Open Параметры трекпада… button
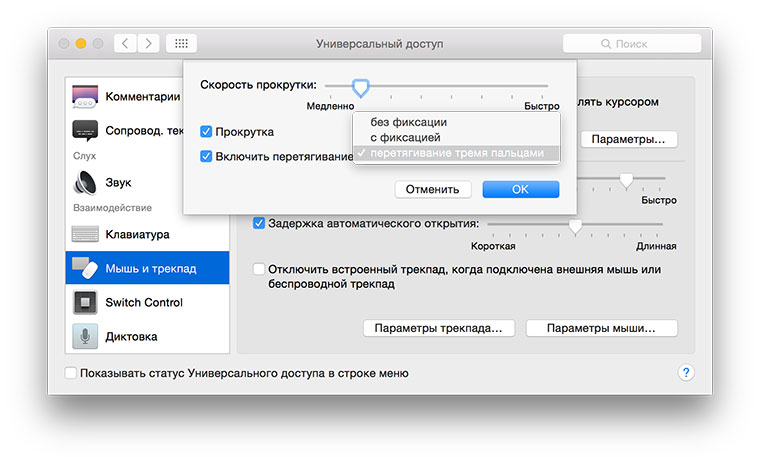760x463 pixels. click(439, 328)
